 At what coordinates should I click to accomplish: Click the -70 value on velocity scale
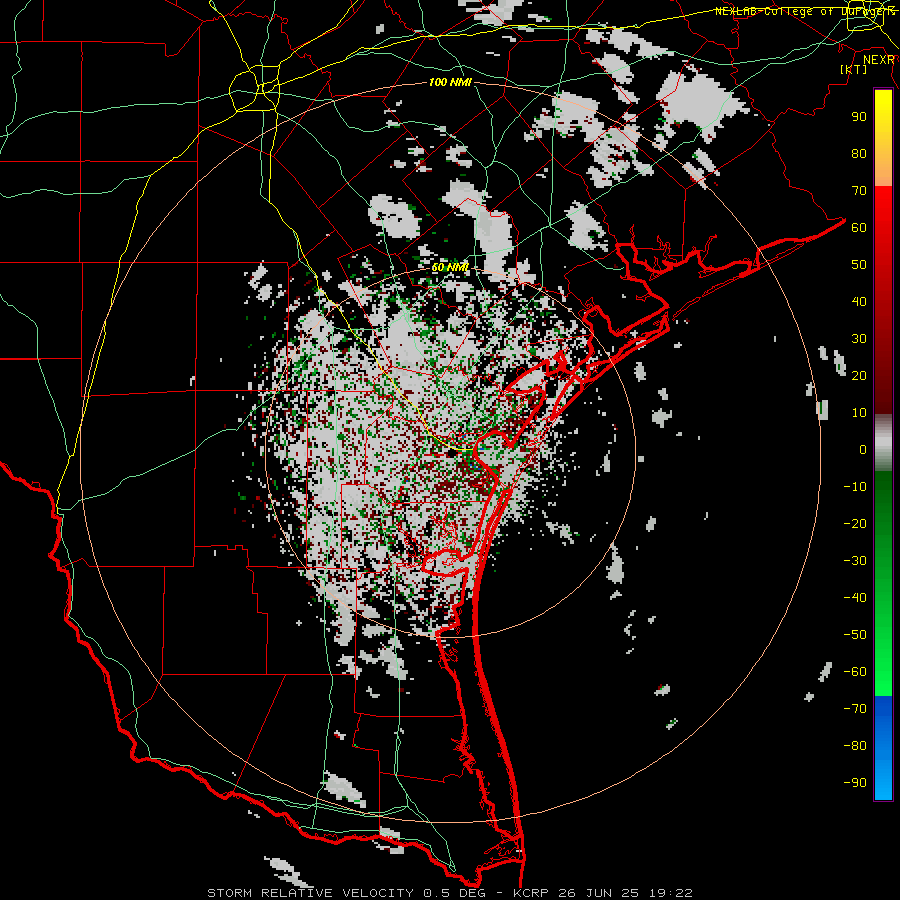855,709
